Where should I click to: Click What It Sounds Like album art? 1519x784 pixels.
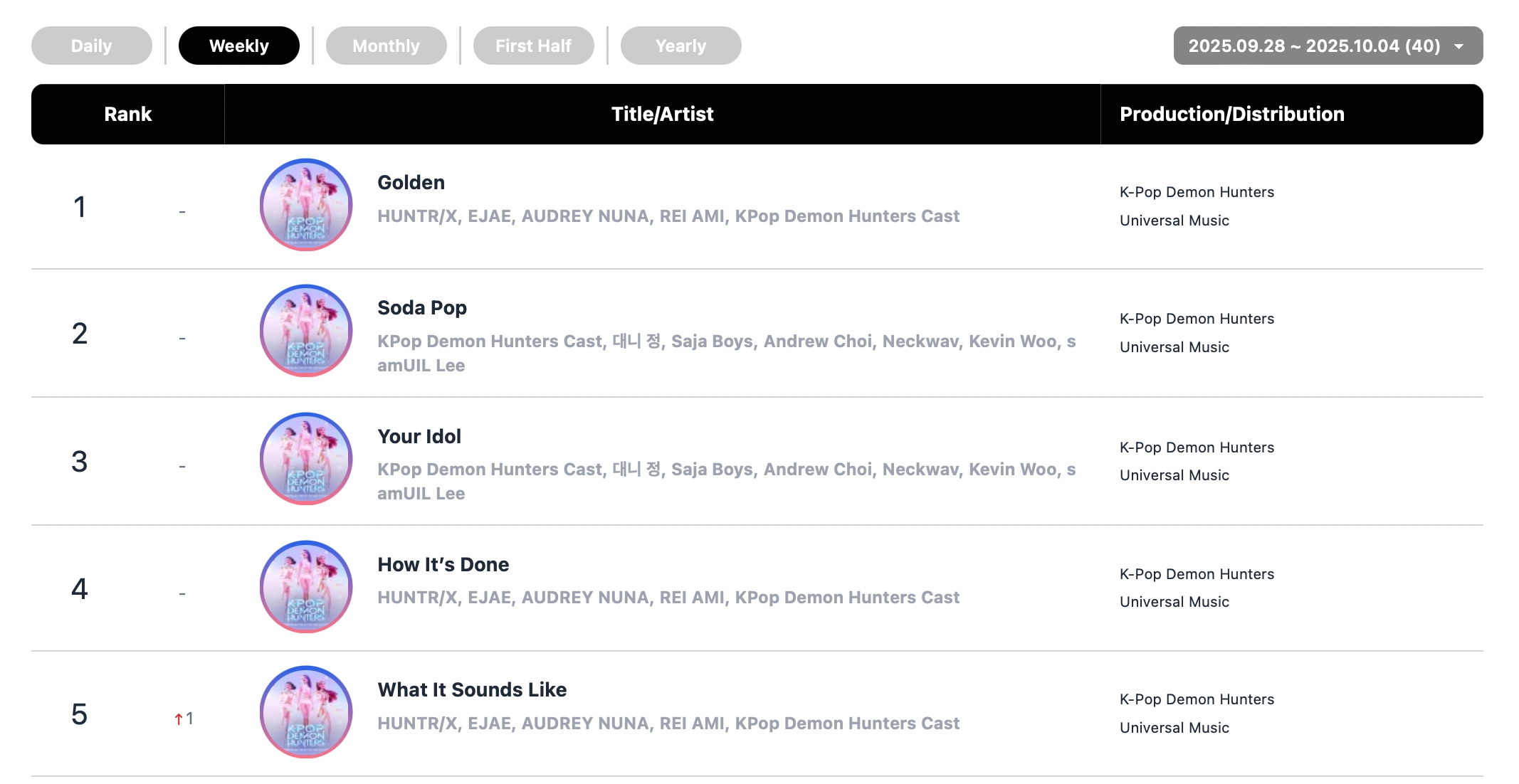click(306, 712)
